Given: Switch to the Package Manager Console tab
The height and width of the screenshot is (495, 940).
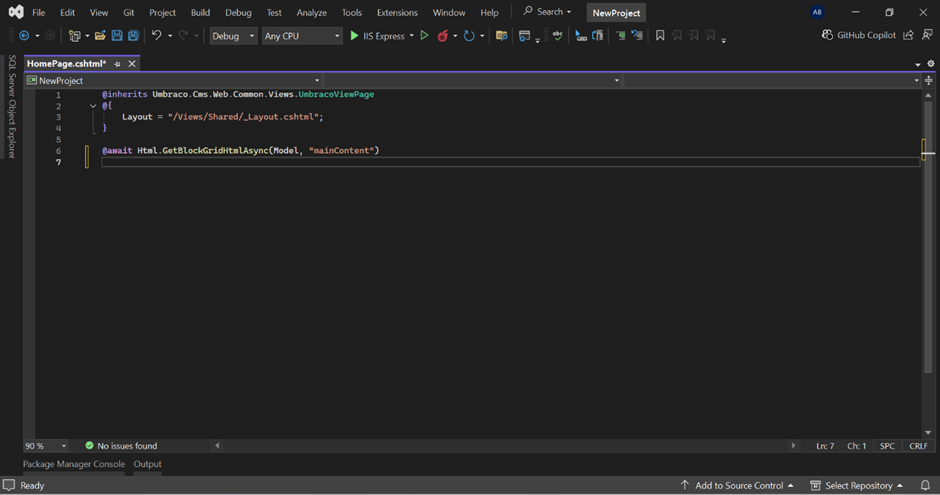Looking at the screenshot, I should point(74,464).
